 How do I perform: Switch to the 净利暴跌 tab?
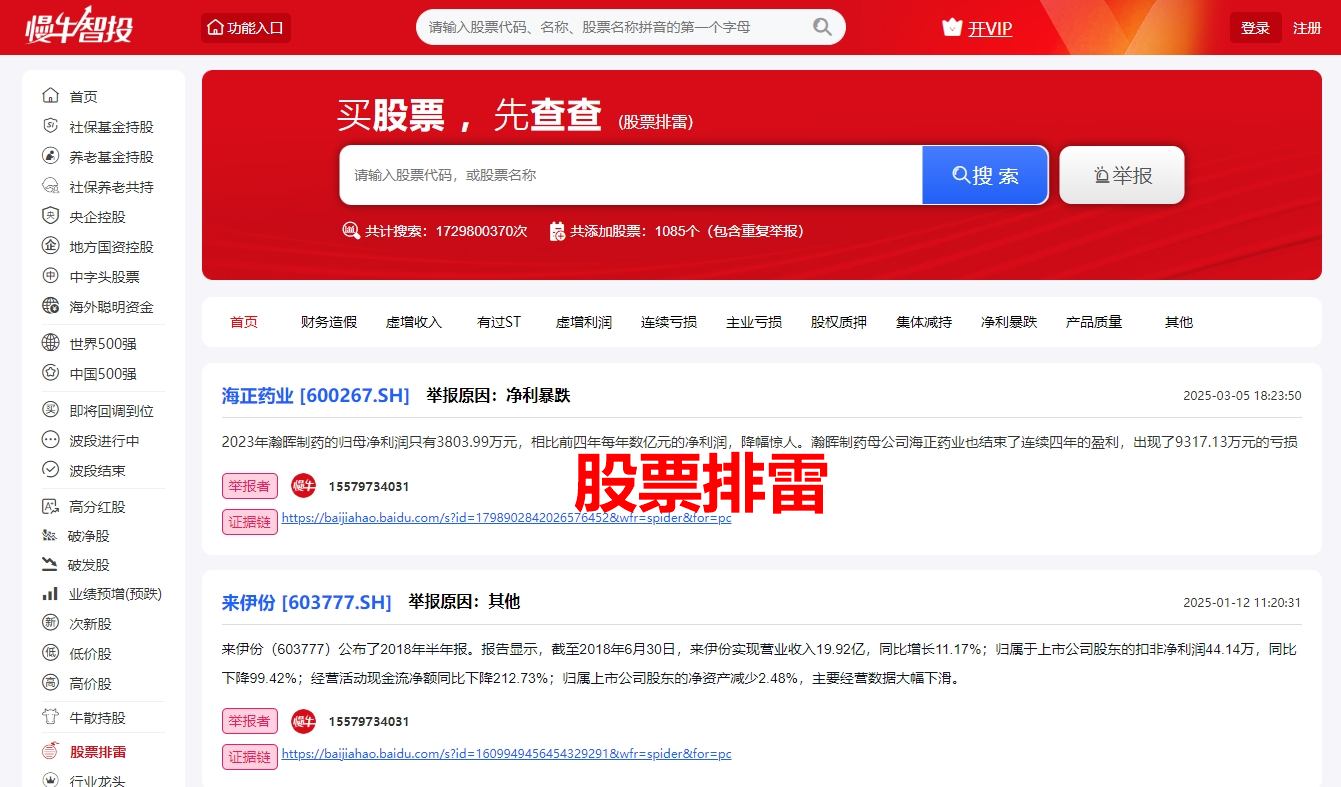click(x=1009, y=322)
